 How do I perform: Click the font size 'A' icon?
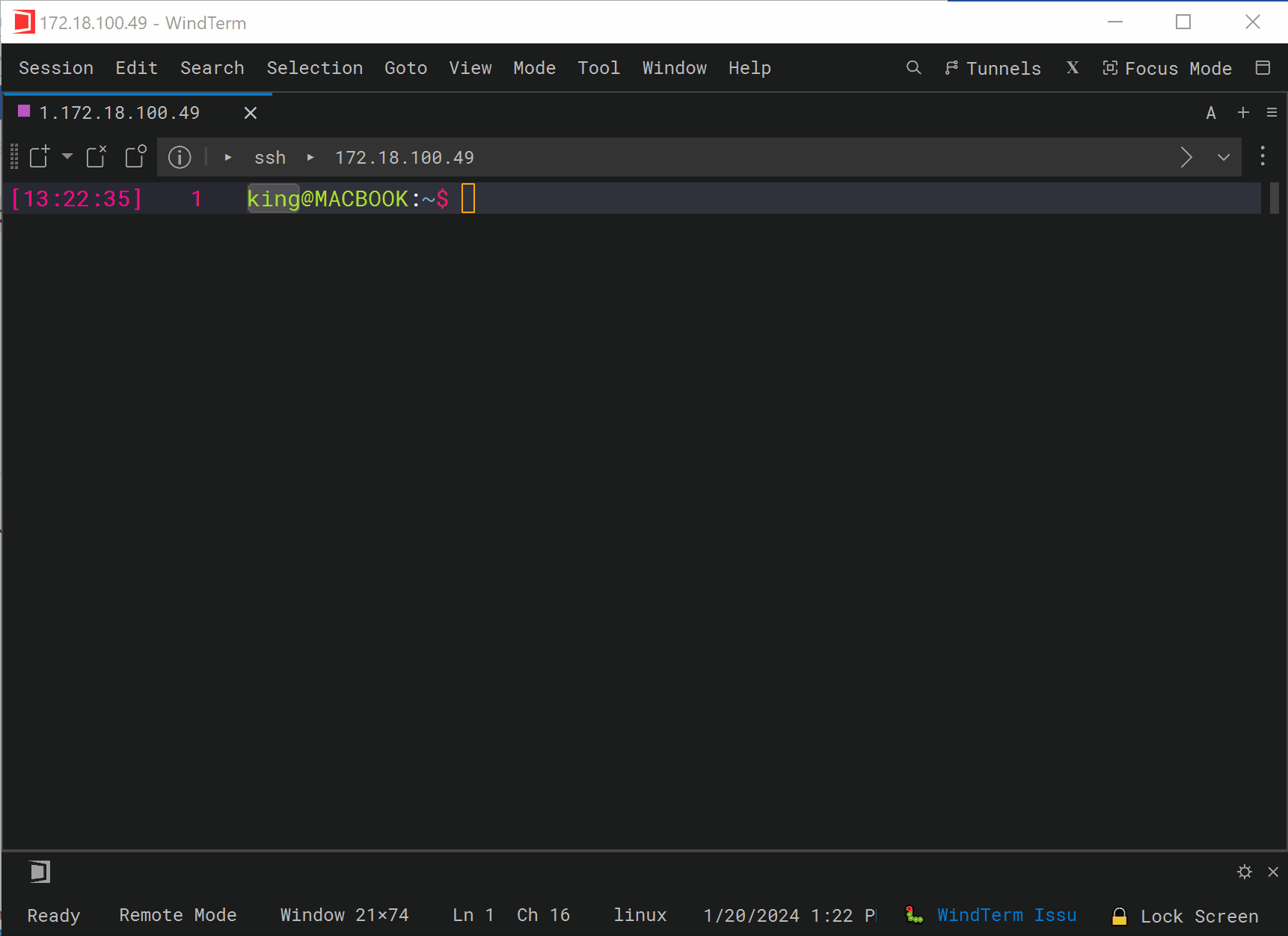[1210, 113]
